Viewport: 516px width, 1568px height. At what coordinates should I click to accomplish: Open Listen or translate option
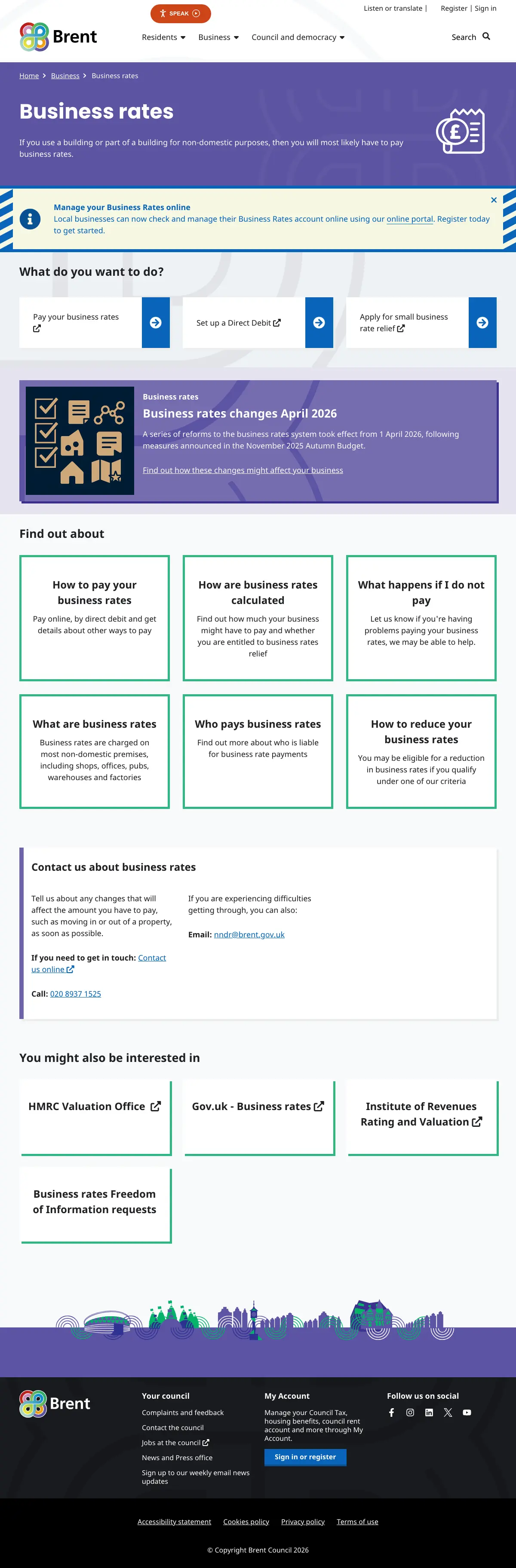pyautogui.click(x=393, y=9)
